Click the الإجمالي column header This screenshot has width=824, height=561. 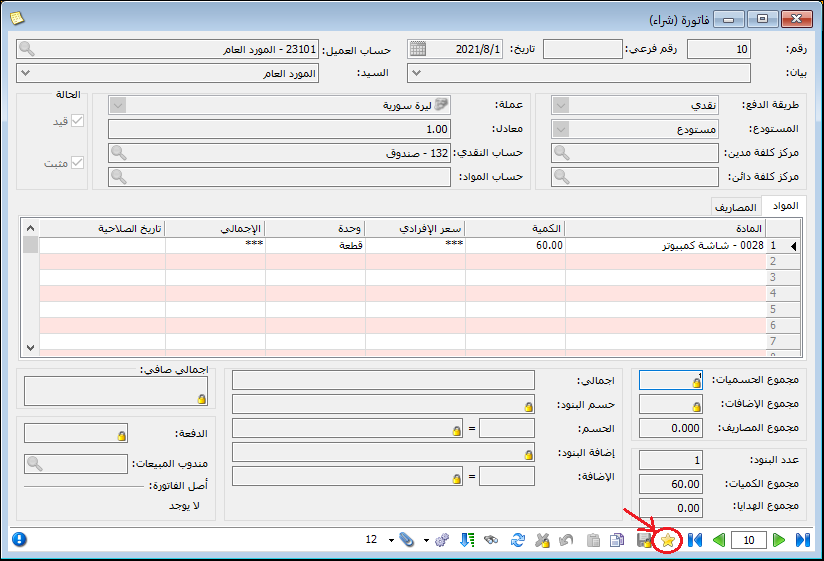pos(215,228)
